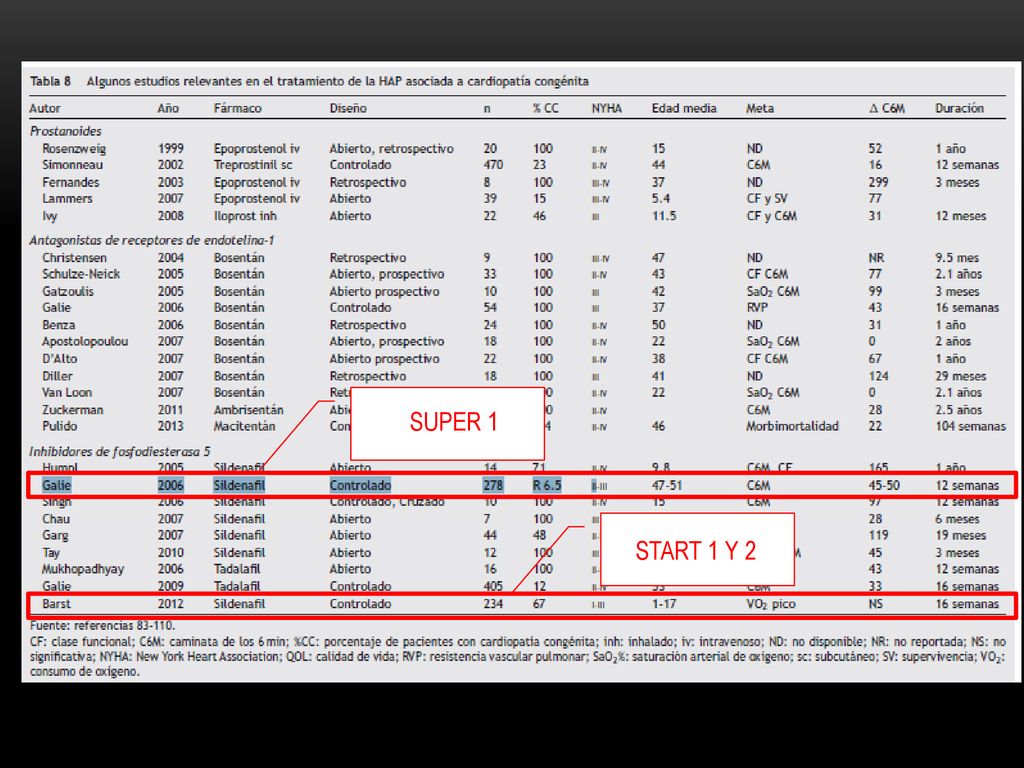This screenshot has width=1024, height=768.
Task: Select the "Prostanoides" section heading
Action: (65, 131)
